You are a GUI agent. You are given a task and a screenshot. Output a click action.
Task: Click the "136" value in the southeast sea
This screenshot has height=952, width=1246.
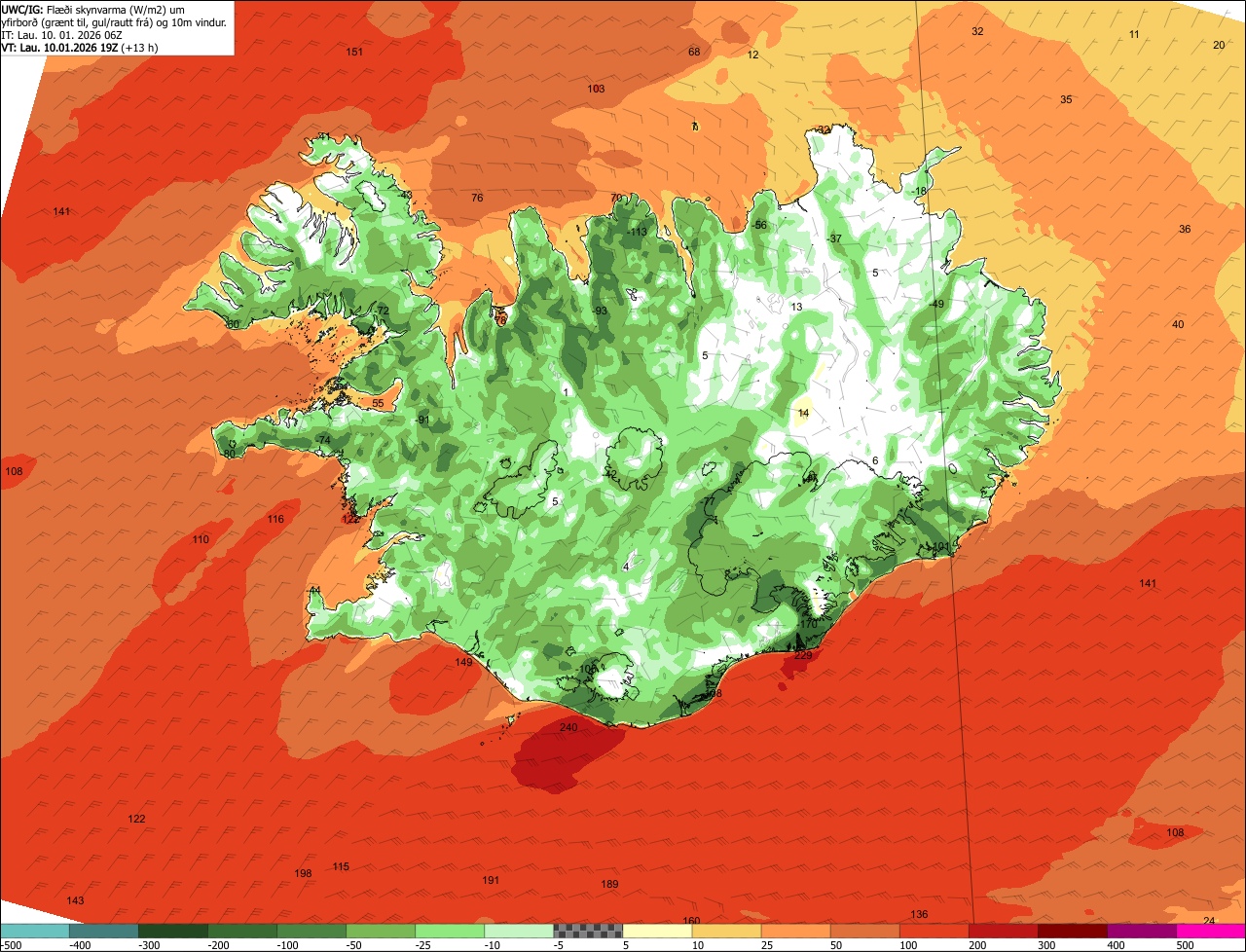(919, 914)
